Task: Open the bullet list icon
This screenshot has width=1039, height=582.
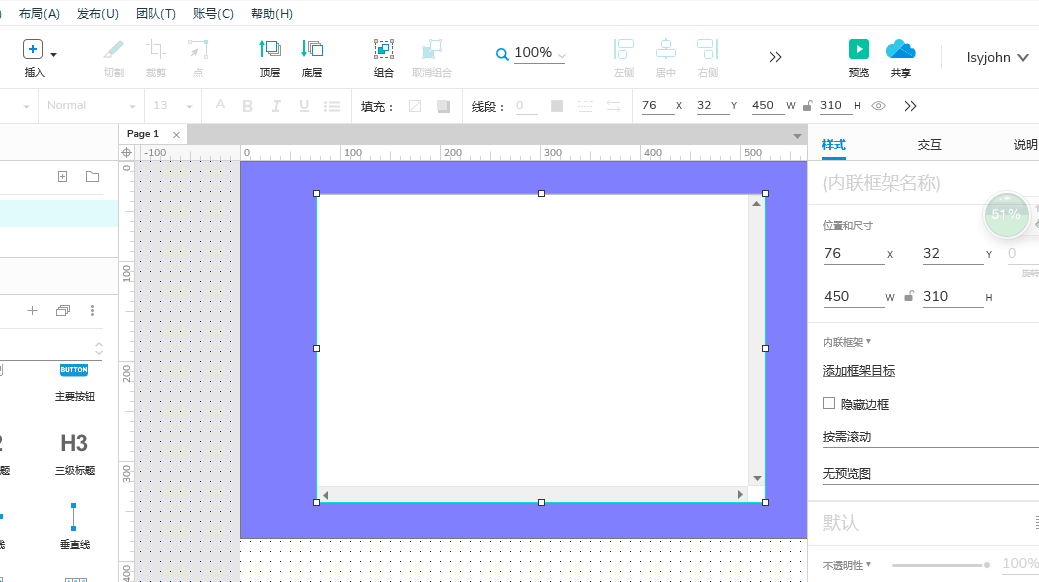Action: pos(332,106)
